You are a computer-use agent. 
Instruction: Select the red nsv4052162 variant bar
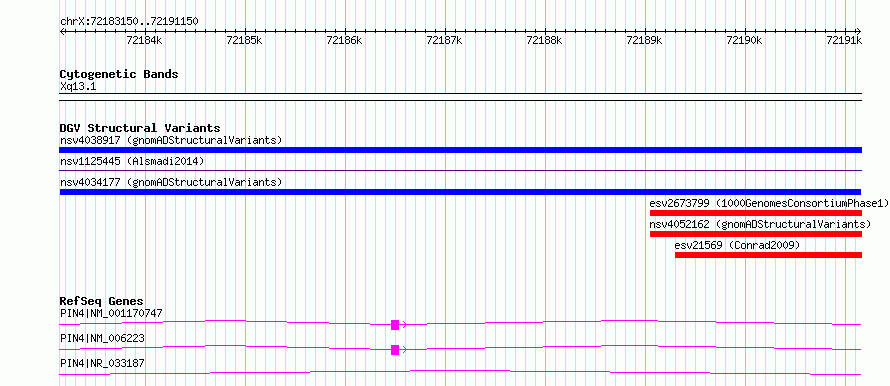coord(755,234)
